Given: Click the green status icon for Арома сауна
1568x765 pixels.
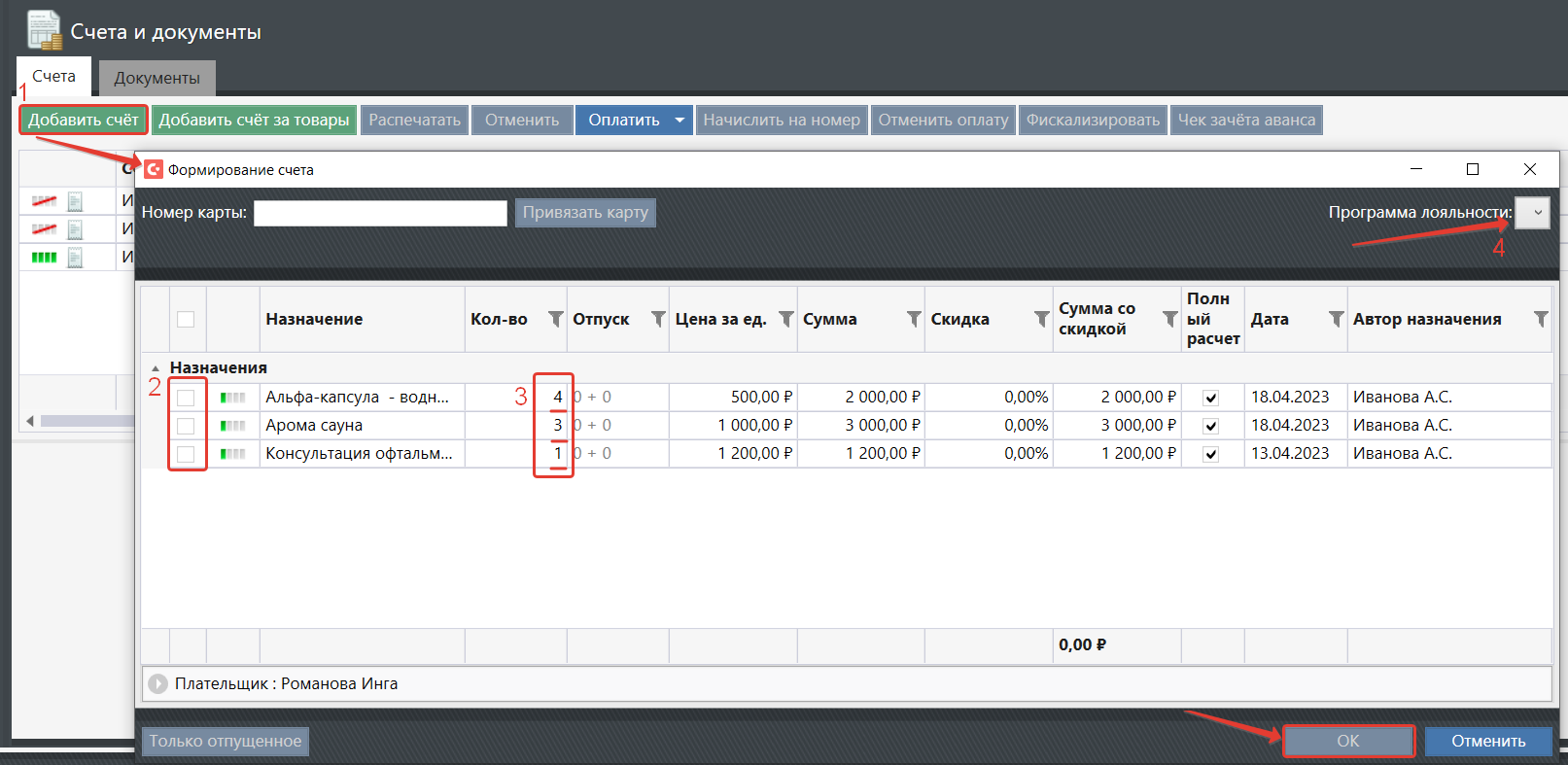Looking at the screenshot, I should coord(232,426).
